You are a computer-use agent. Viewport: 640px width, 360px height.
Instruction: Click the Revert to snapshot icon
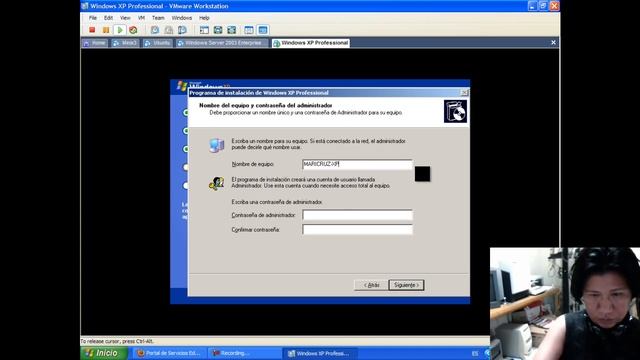pyautogui.click(x=169, y=30)
